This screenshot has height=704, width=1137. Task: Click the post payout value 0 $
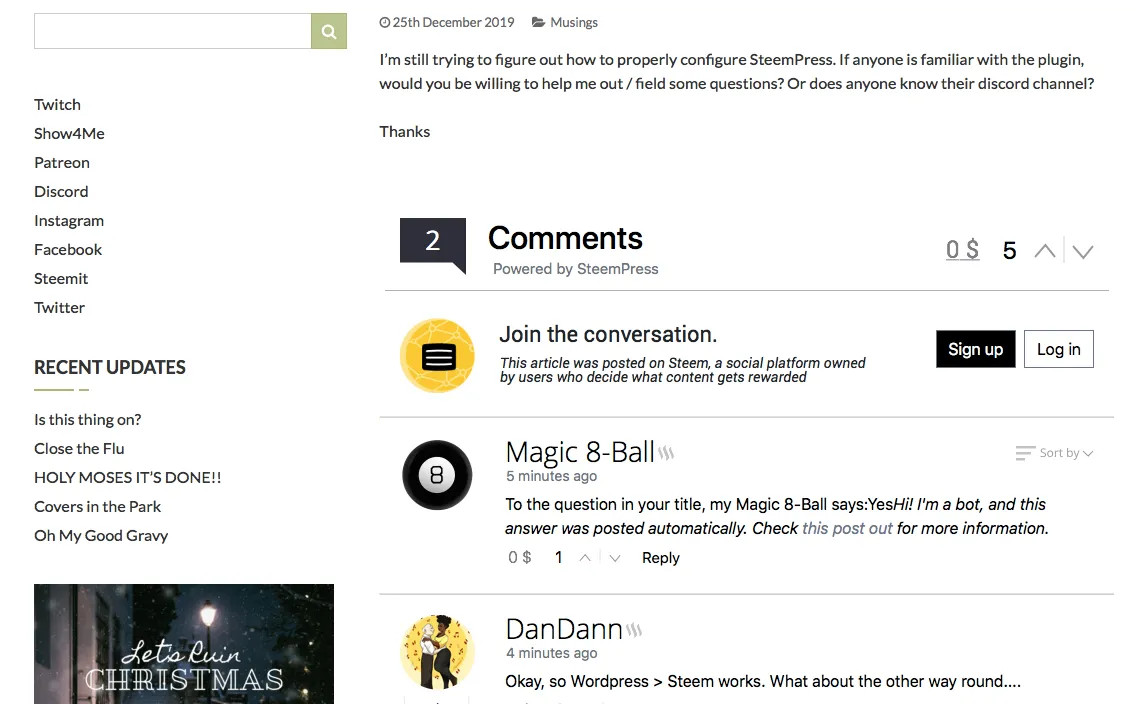tap(962, 250)
